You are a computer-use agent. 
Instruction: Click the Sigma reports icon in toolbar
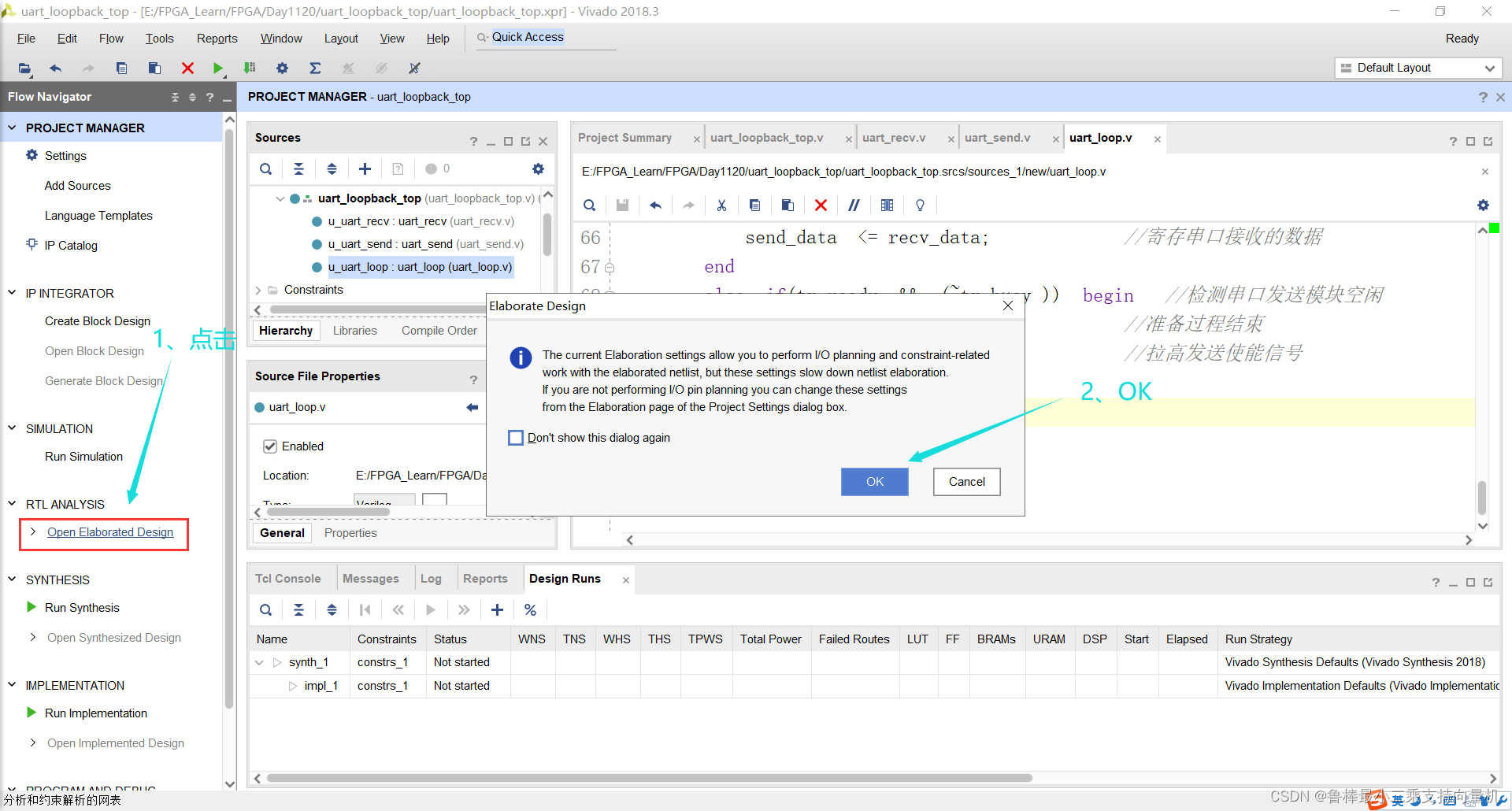(315, 69)
